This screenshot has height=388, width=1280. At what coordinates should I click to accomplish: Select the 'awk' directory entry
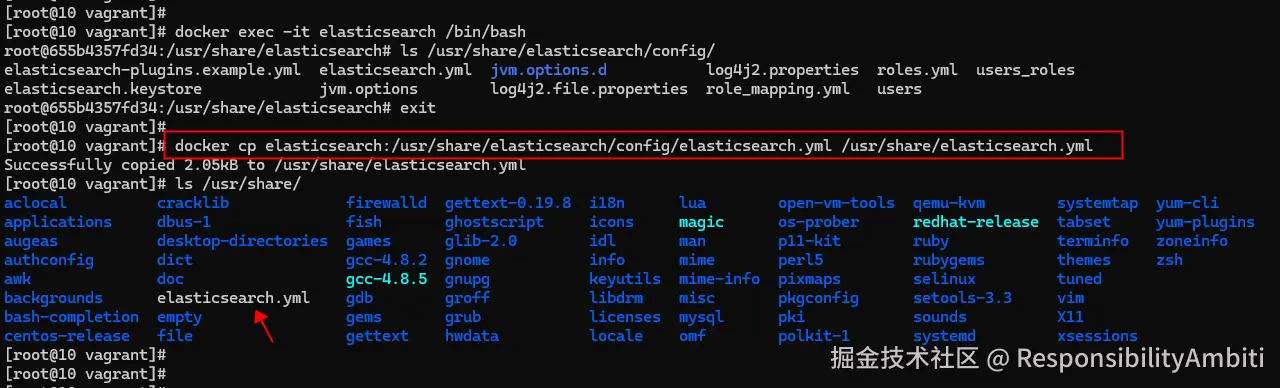(18, 279)
